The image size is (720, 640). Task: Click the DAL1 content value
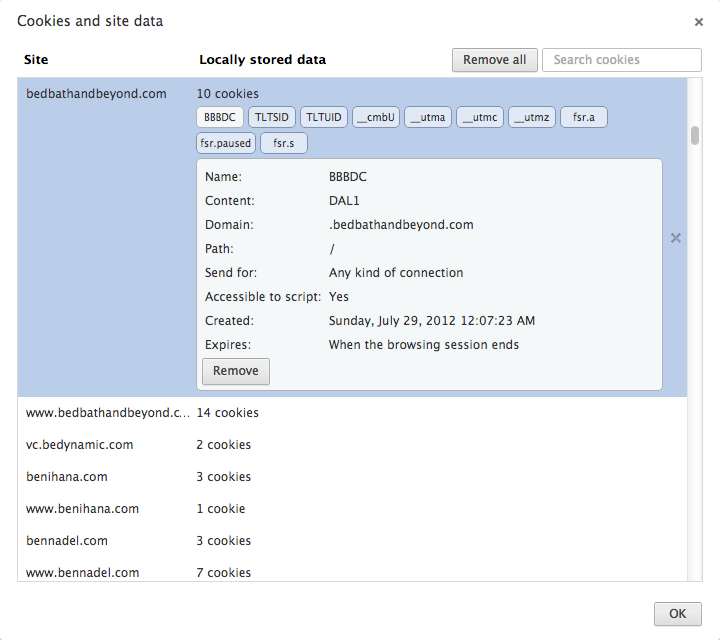344,201
